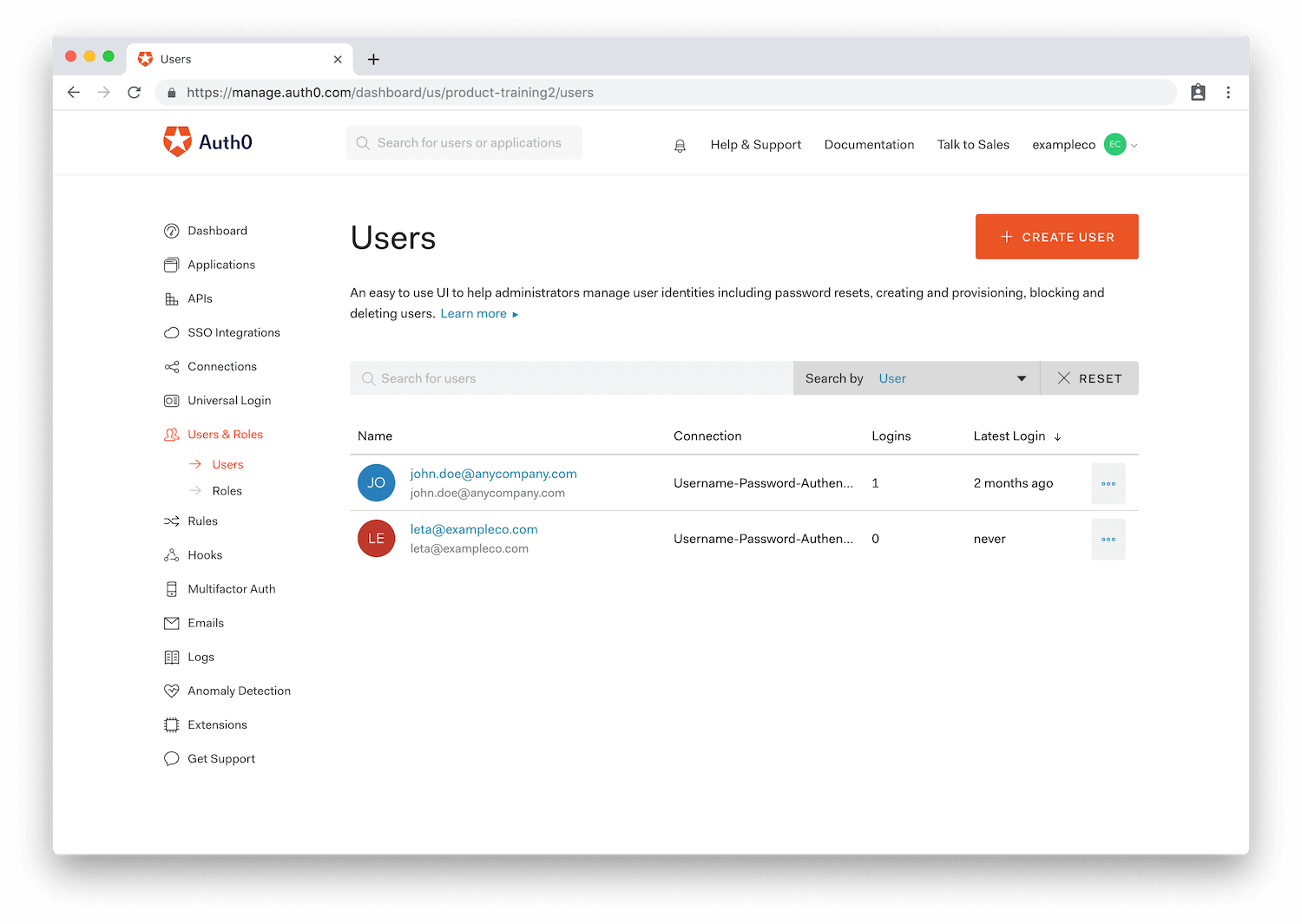Click the Connections share icon
Viewport: 1302px width, 924px height.
point(172,367)
